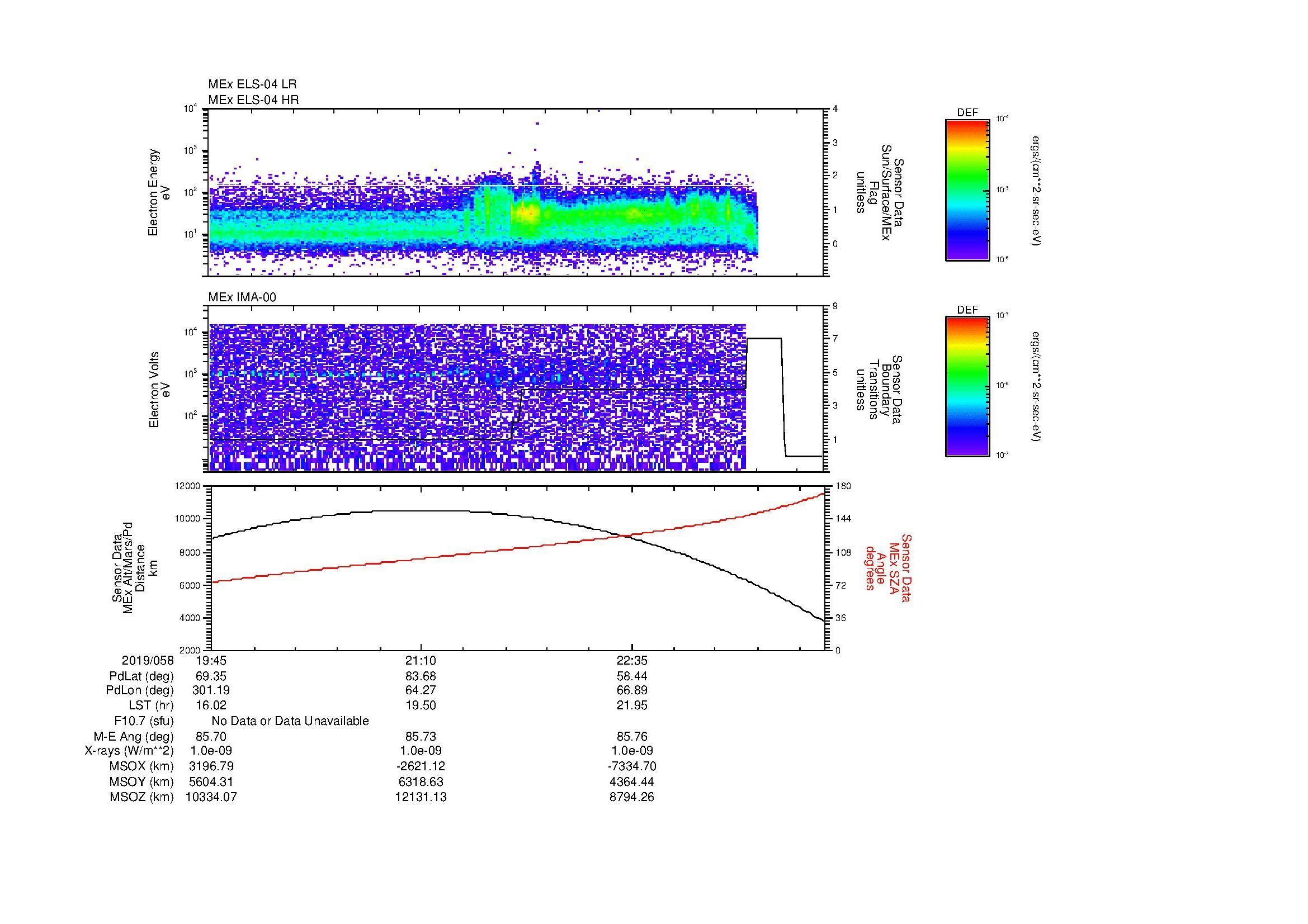This screenshot has height=924, width=1308.
Task: Click the 'MEx ELS-04 HR' panel title
Action: point(253,99)
